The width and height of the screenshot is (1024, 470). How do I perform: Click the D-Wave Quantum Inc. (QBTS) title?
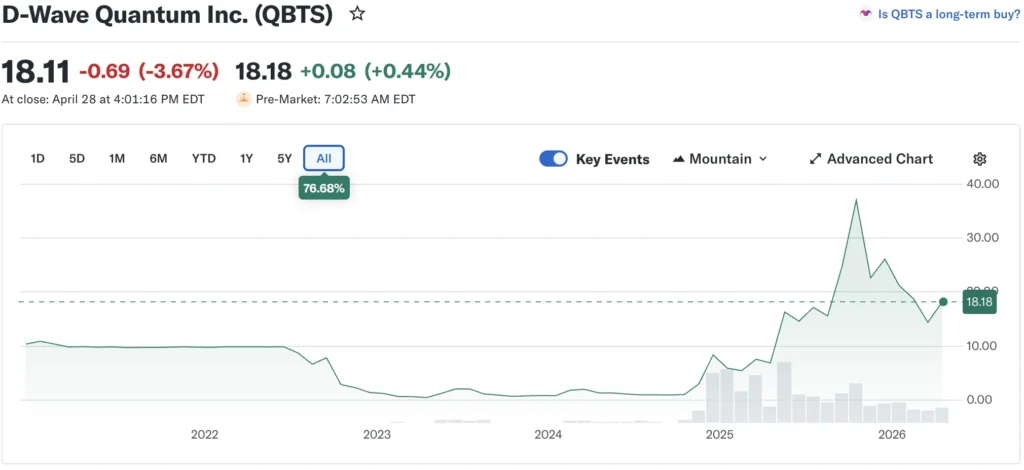[167, 14]
